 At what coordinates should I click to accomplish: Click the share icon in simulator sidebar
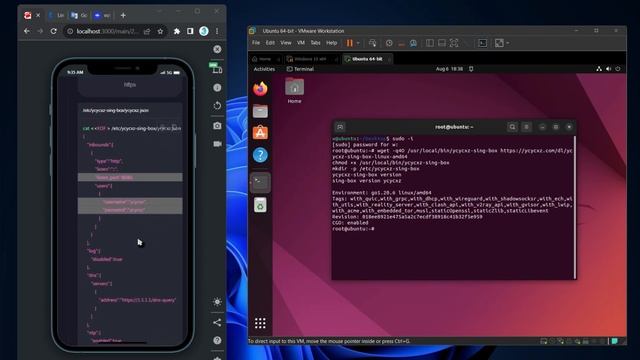217,322
